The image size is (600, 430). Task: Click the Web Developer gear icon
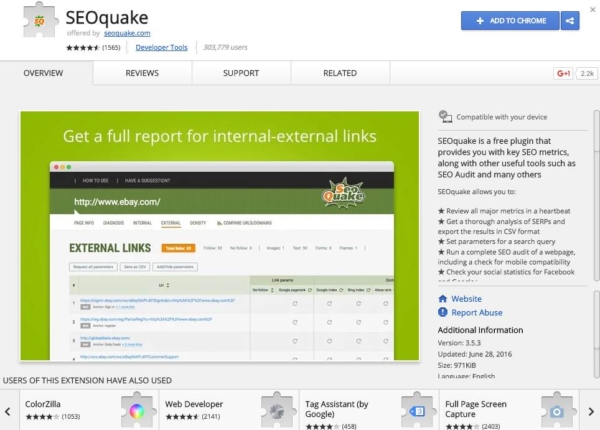coord(277,410)
